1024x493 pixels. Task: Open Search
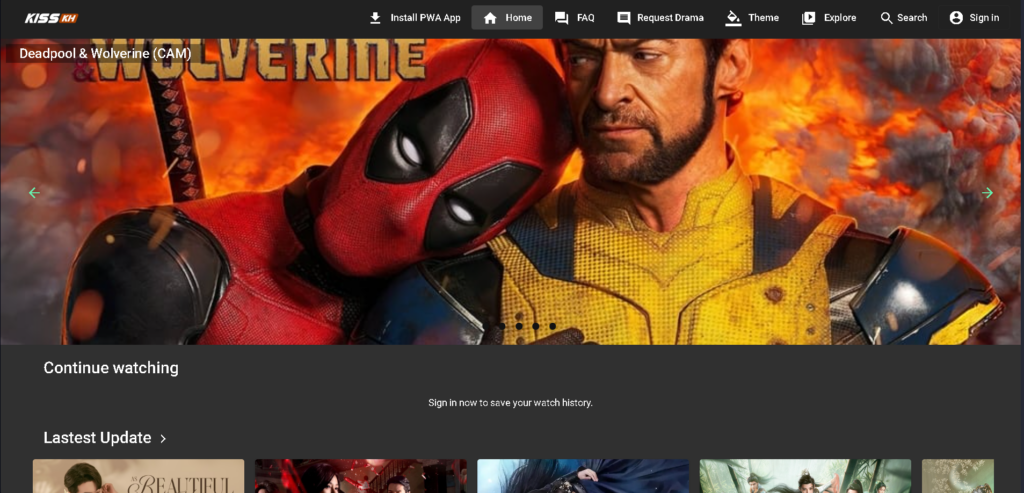coord(903,18)
